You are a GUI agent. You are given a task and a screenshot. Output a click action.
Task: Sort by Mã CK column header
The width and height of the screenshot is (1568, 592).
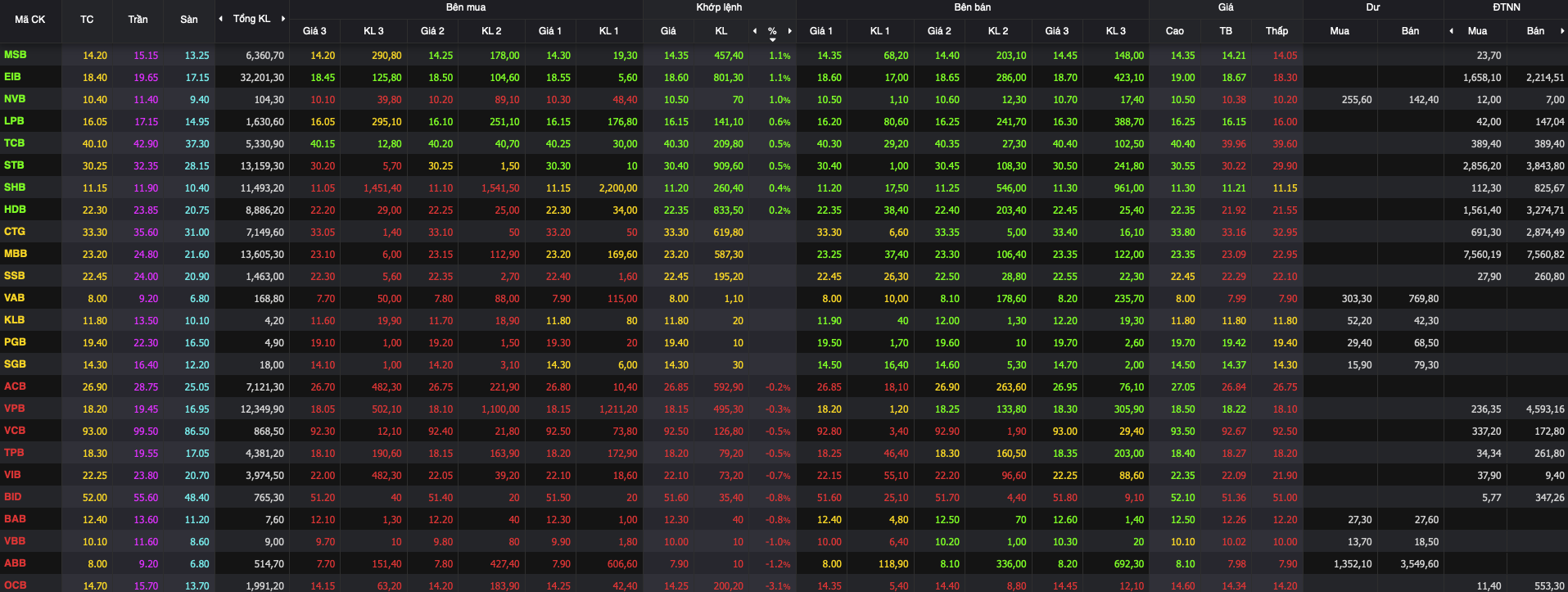30,20
